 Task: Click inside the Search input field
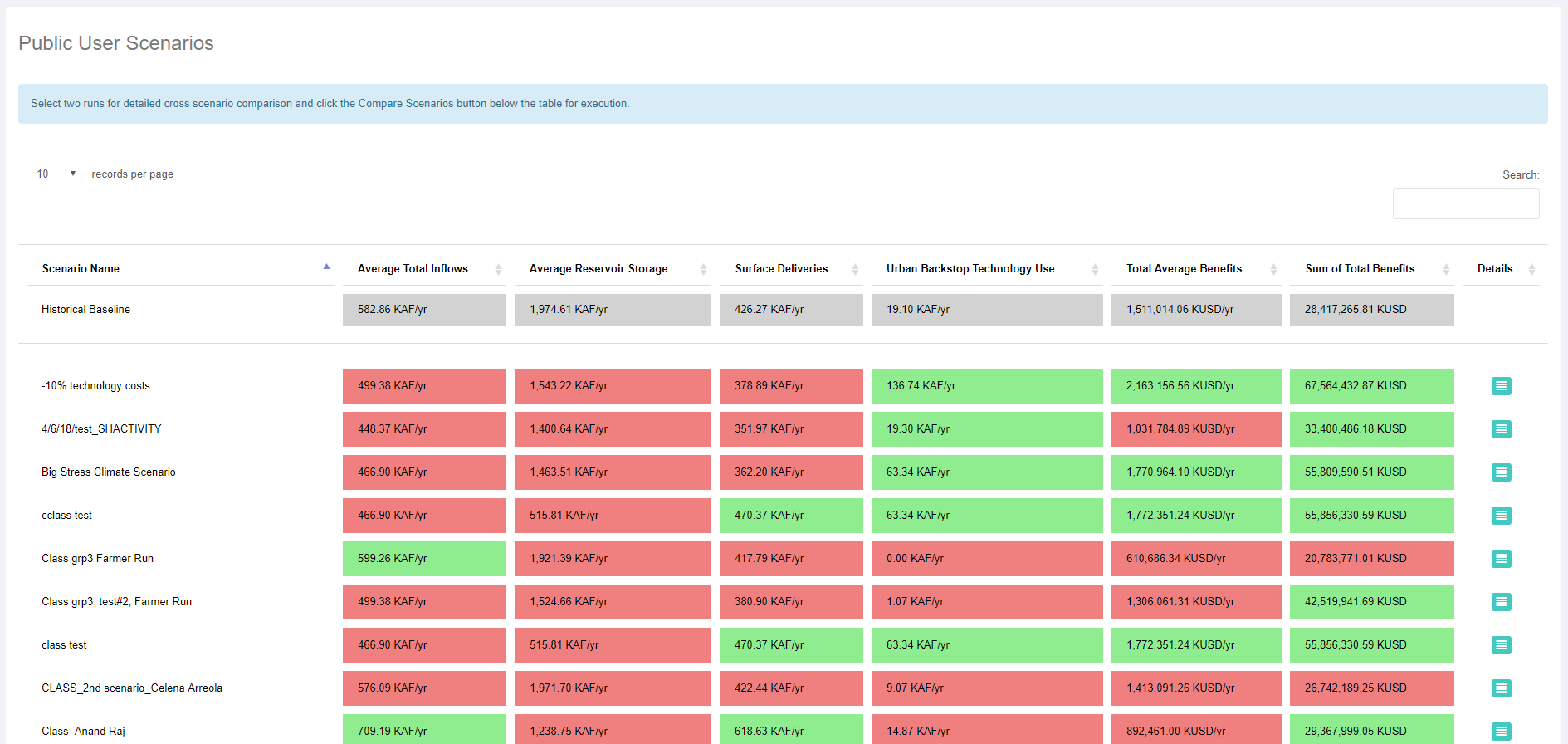(x=1466, y=203)
